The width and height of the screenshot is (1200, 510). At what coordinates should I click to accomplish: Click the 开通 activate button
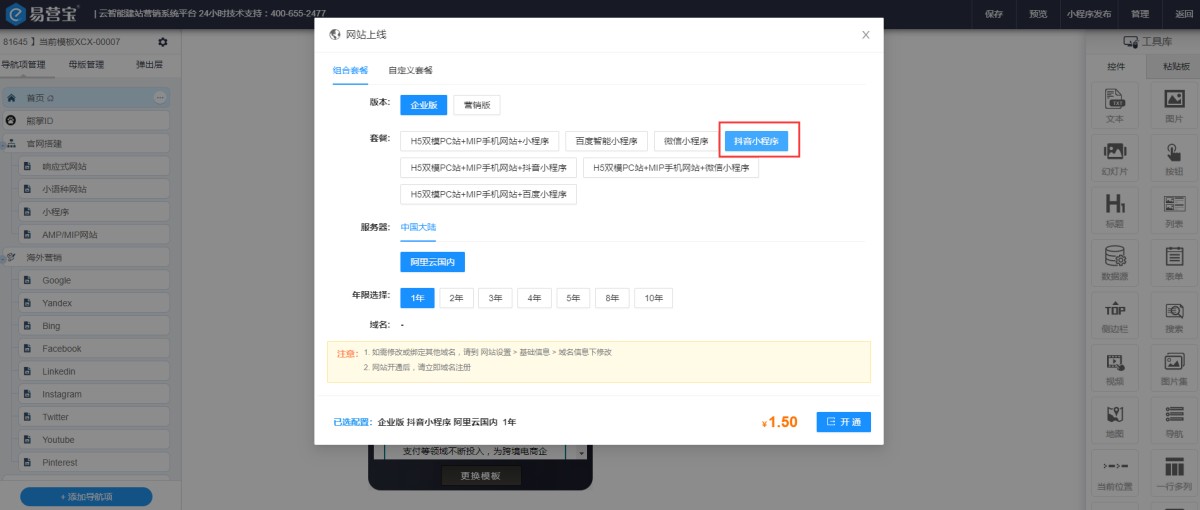pyautogui.click(x=843, y=422)
